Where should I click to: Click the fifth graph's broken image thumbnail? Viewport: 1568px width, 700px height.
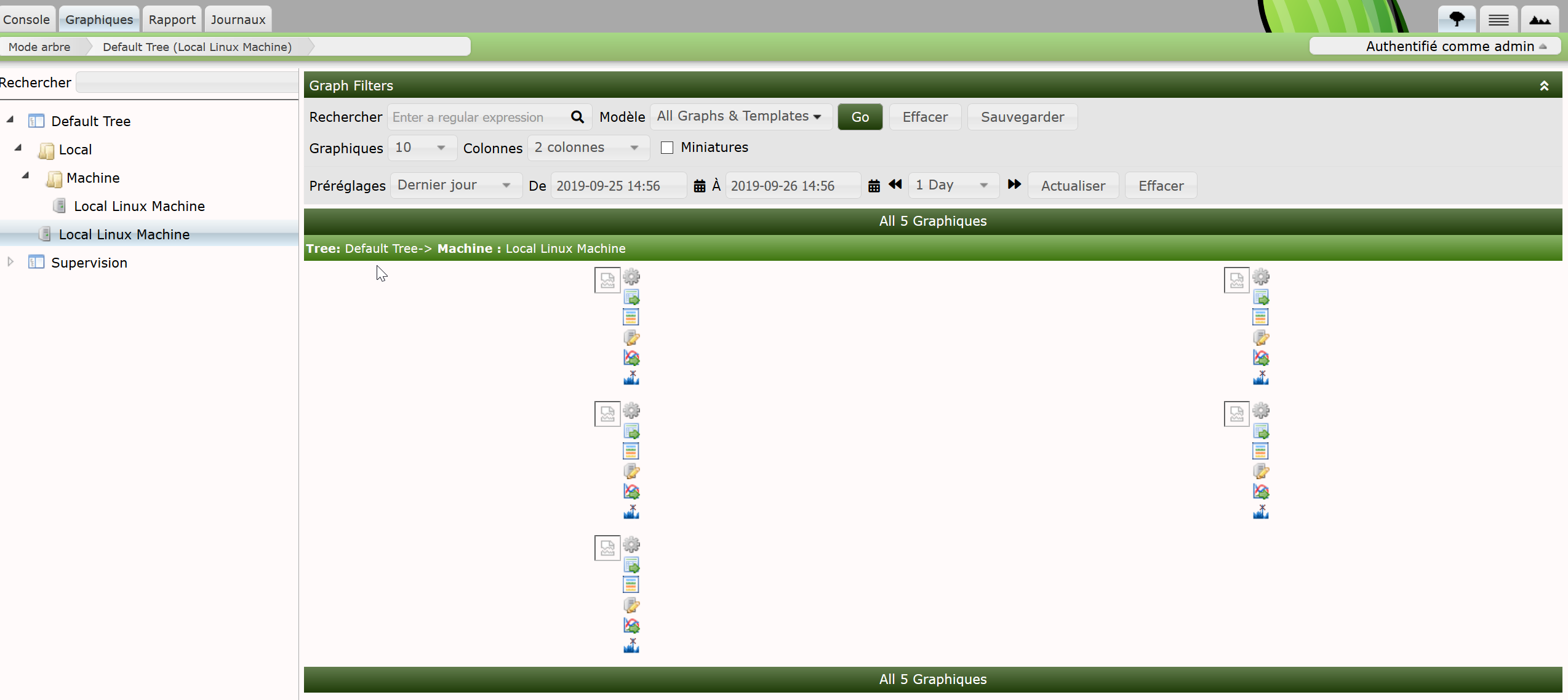pyautogui.click(x=607, y=548)
